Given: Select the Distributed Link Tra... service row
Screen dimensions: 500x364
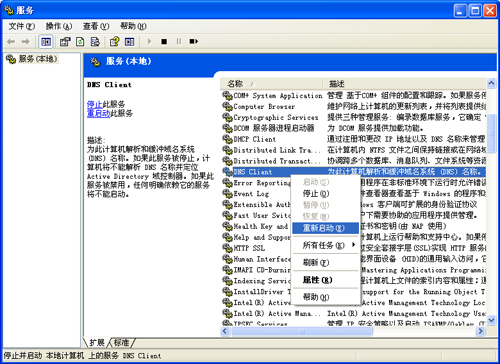Looking at the screenshot, I should pos(354,150).
